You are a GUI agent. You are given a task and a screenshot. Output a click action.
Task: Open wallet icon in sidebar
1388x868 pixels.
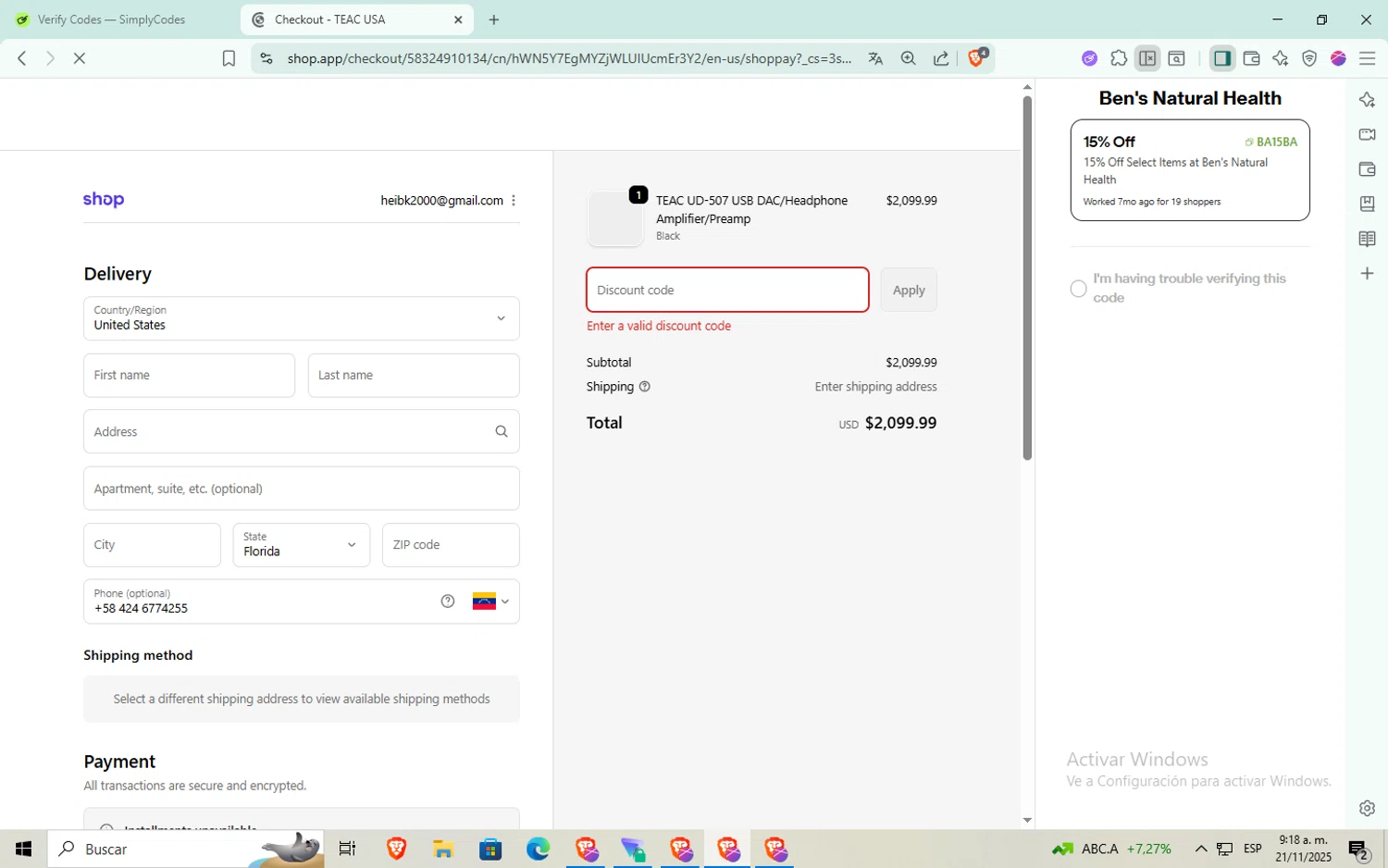(x=1367, y=169)
